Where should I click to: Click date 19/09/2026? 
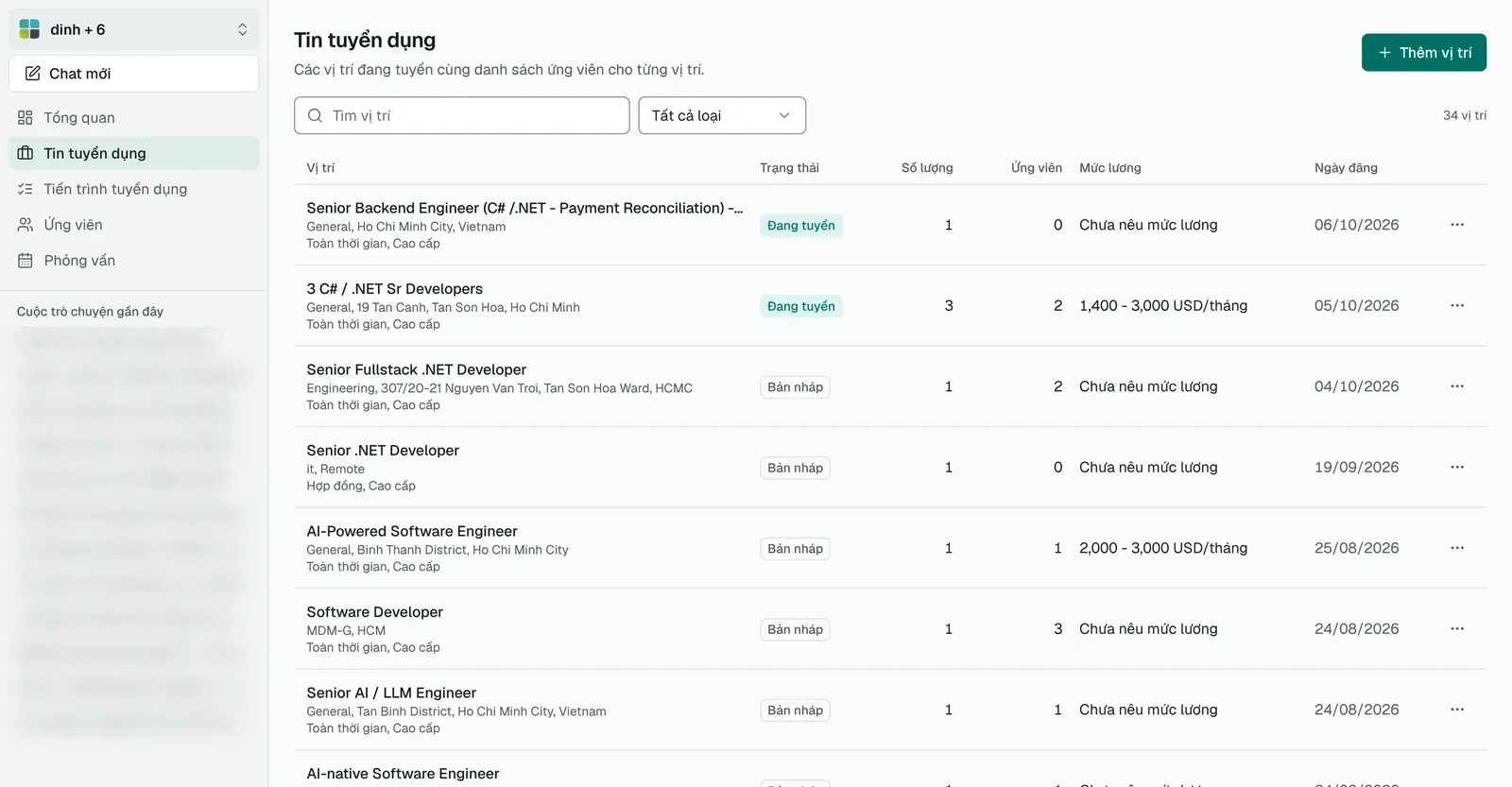[1356, 468]
